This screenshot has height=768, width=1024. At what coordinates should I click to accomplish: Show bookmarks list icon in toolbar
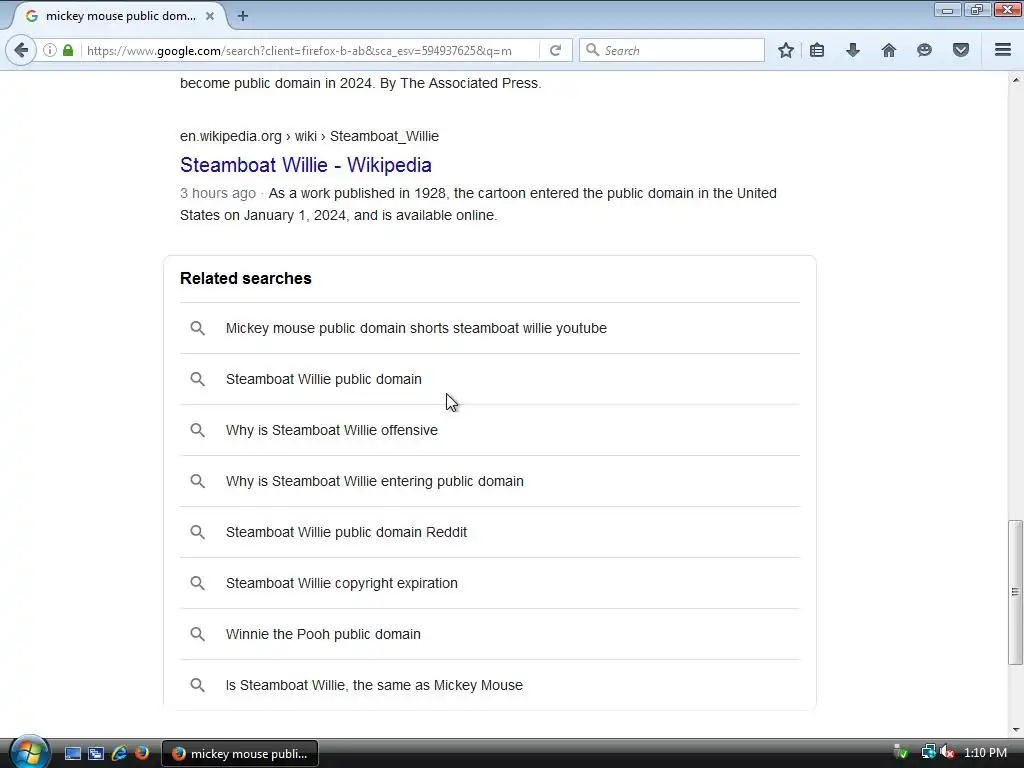[x=817, y=50]
